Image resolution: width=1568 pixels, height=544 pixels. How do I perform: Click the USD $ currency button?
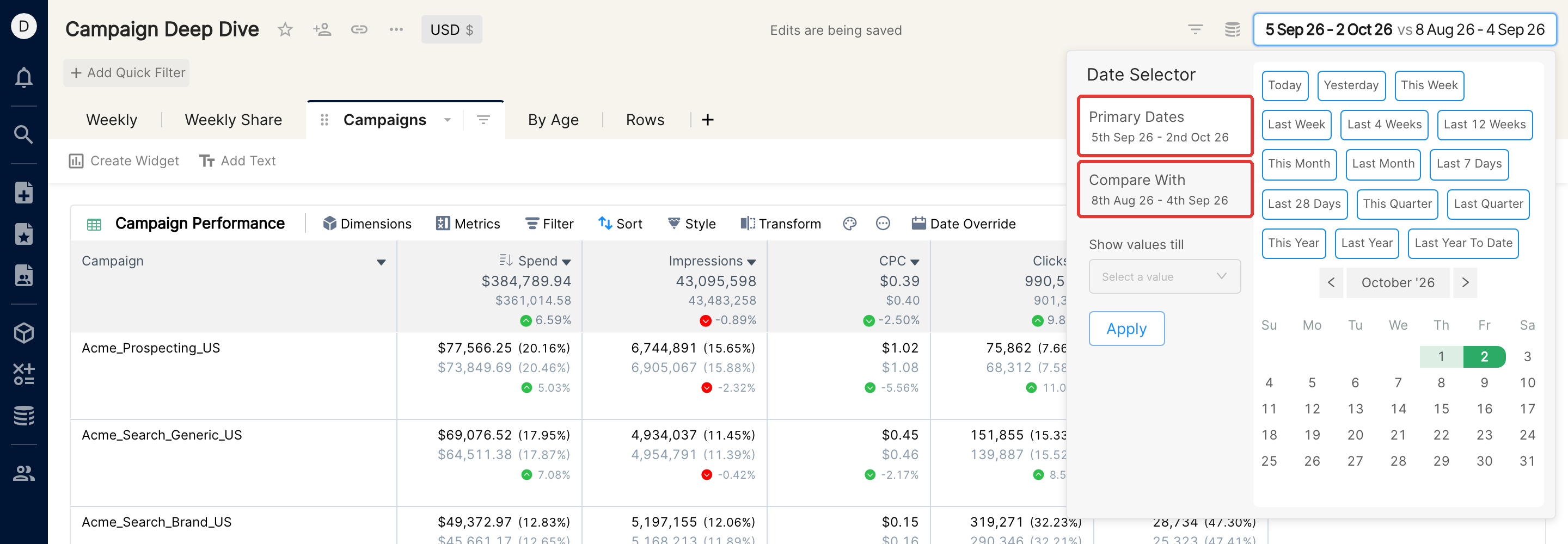452,29
